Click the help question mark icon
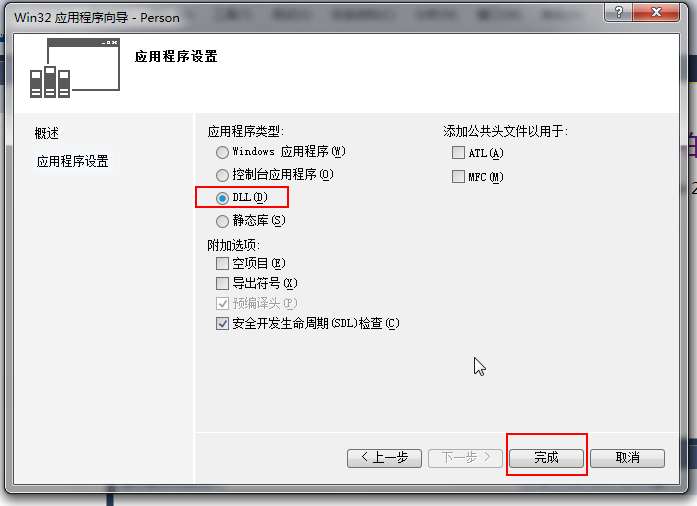This screenshot has width=697, height=506. 619,12
